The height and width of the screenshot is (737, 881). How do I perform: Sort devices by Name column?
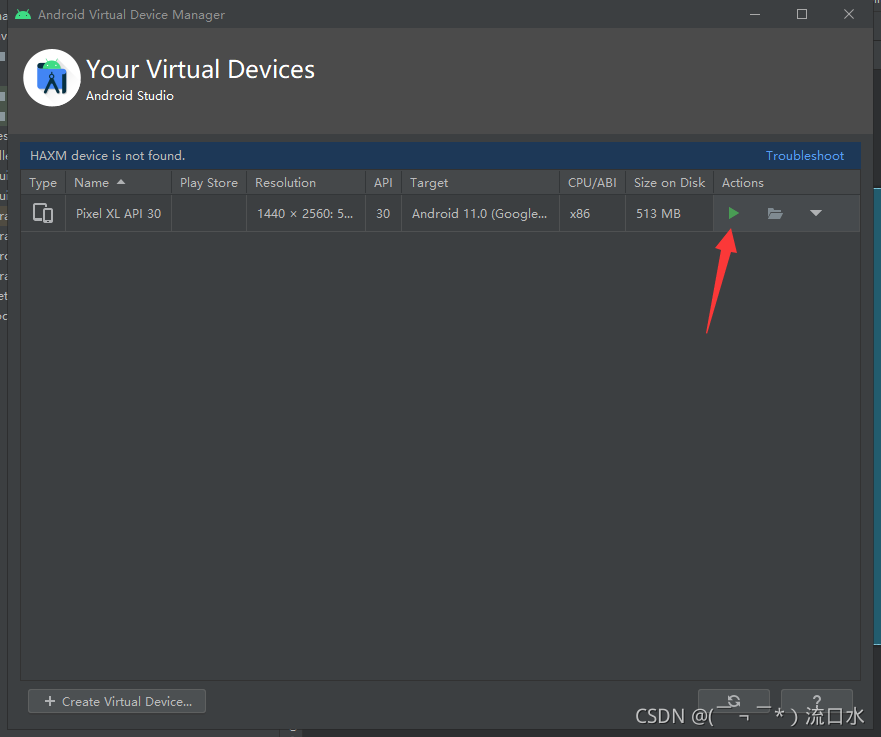[119, 183]
